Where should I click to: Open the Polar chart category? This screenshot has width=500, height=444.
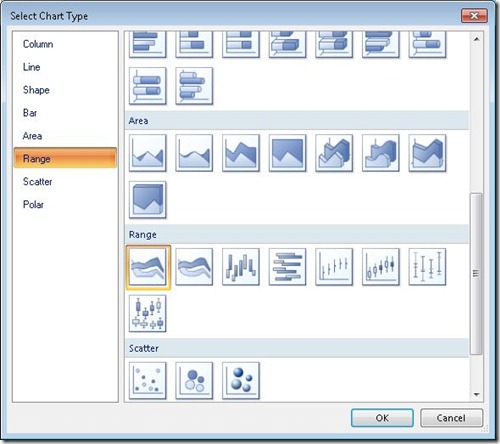(65, 205)
